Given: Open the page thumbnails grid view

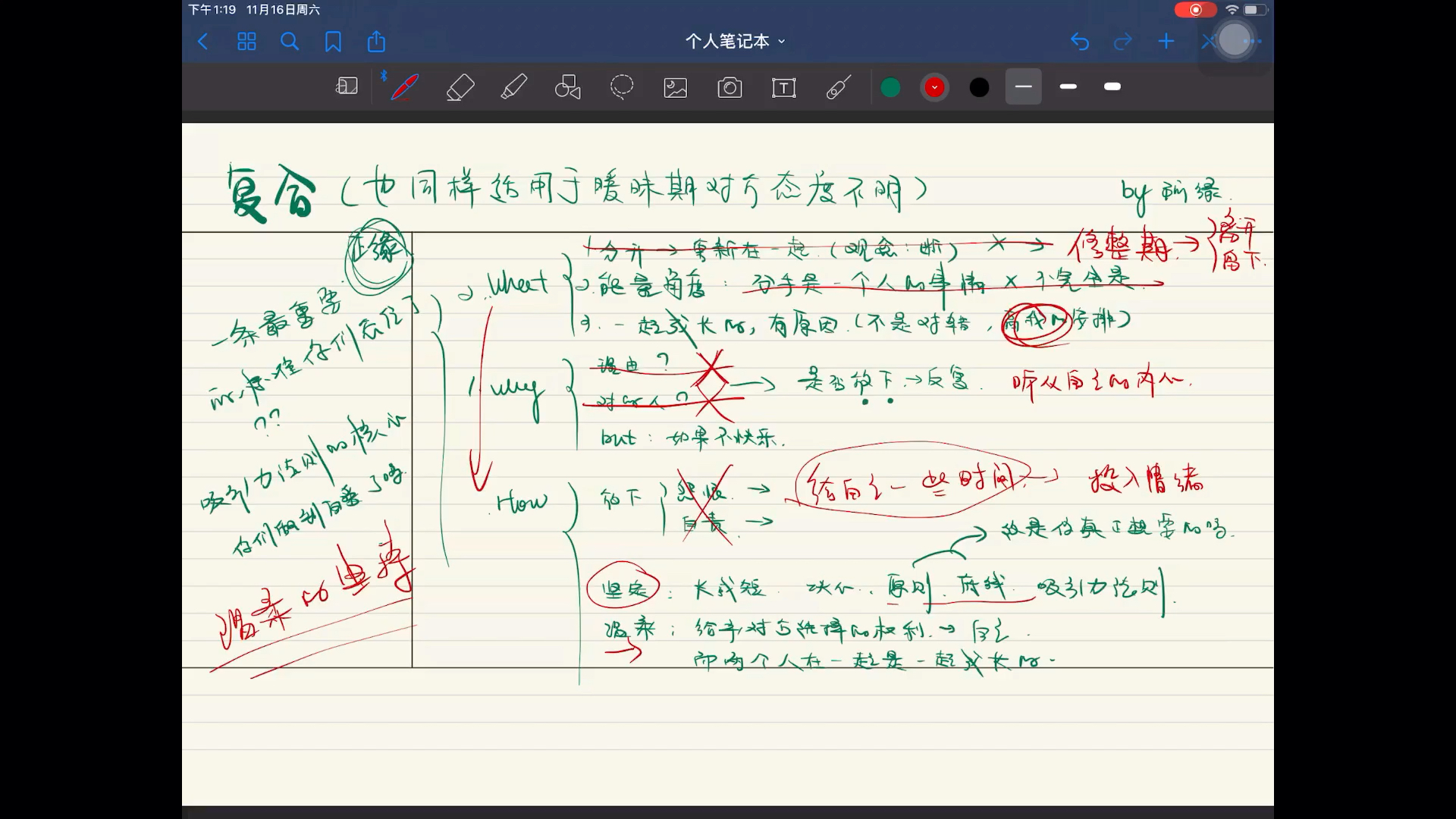Looking at the screenshot, I should pyautogui.click(x=246, y=42).
